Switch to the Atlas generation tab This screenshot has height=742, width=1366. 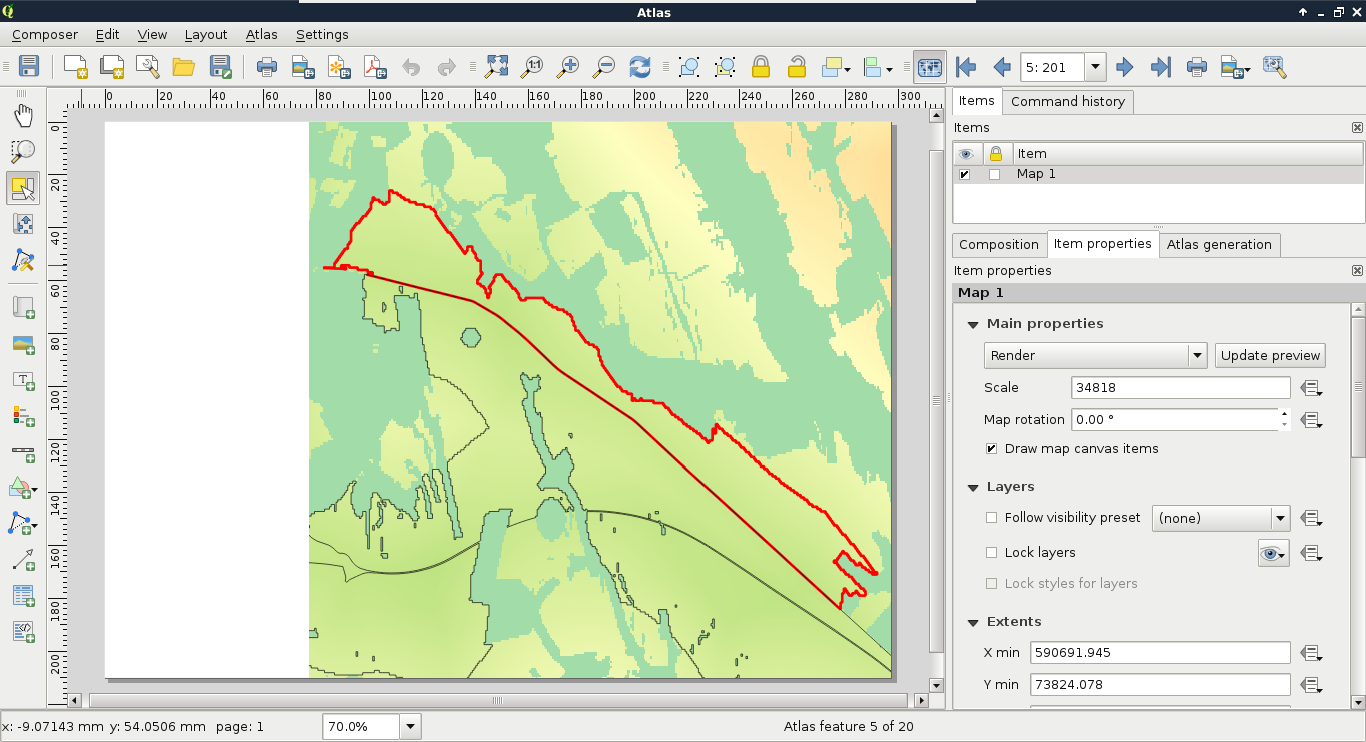click(x=1218, y=244)
